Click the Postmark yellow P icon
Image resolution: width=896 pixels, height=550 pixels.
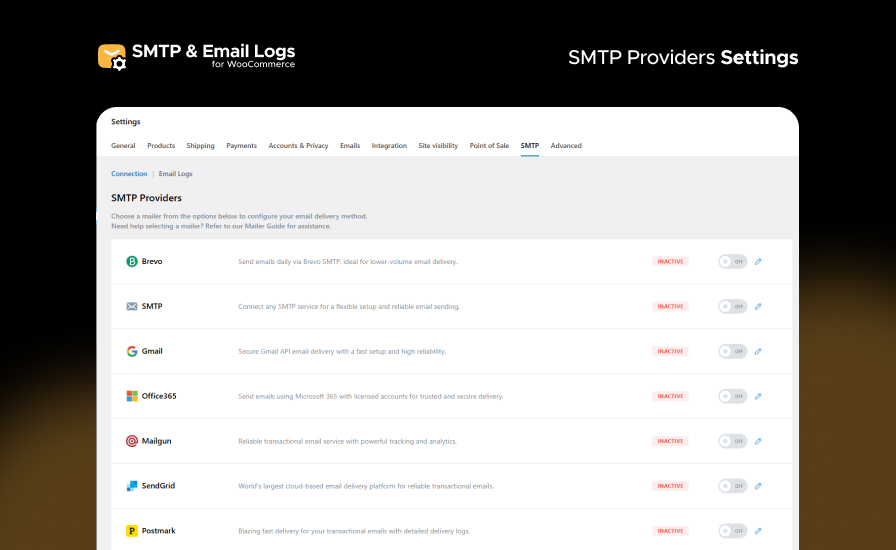pos(131,531)
